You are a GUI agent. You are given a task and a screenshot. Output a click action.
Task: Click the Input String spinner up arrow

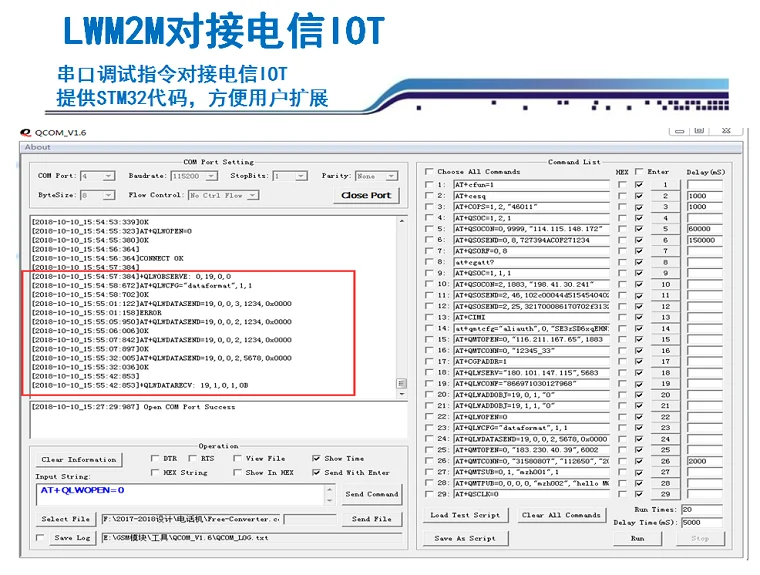(330, 489)
